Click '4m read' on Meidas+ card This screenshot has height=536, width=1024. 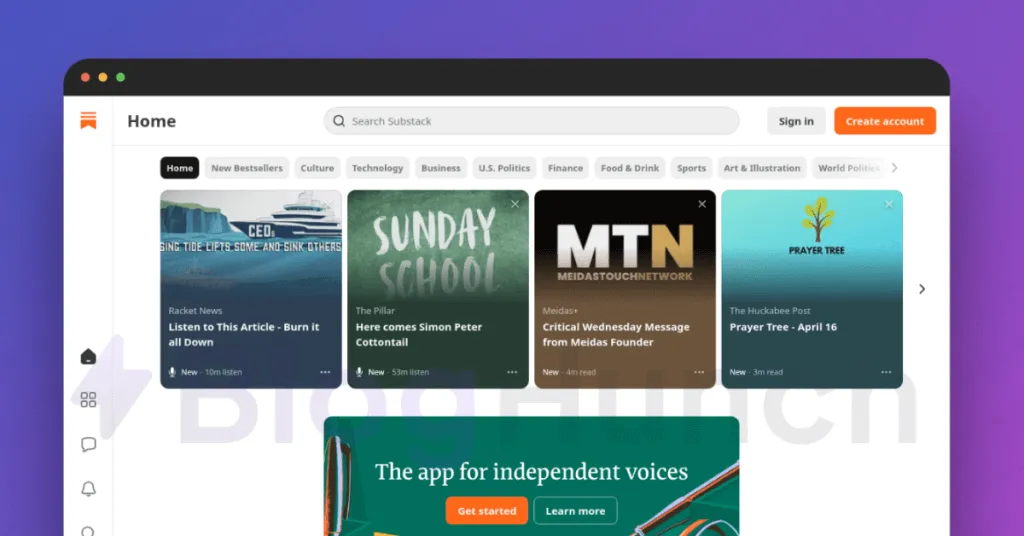(x=581, y=372)
